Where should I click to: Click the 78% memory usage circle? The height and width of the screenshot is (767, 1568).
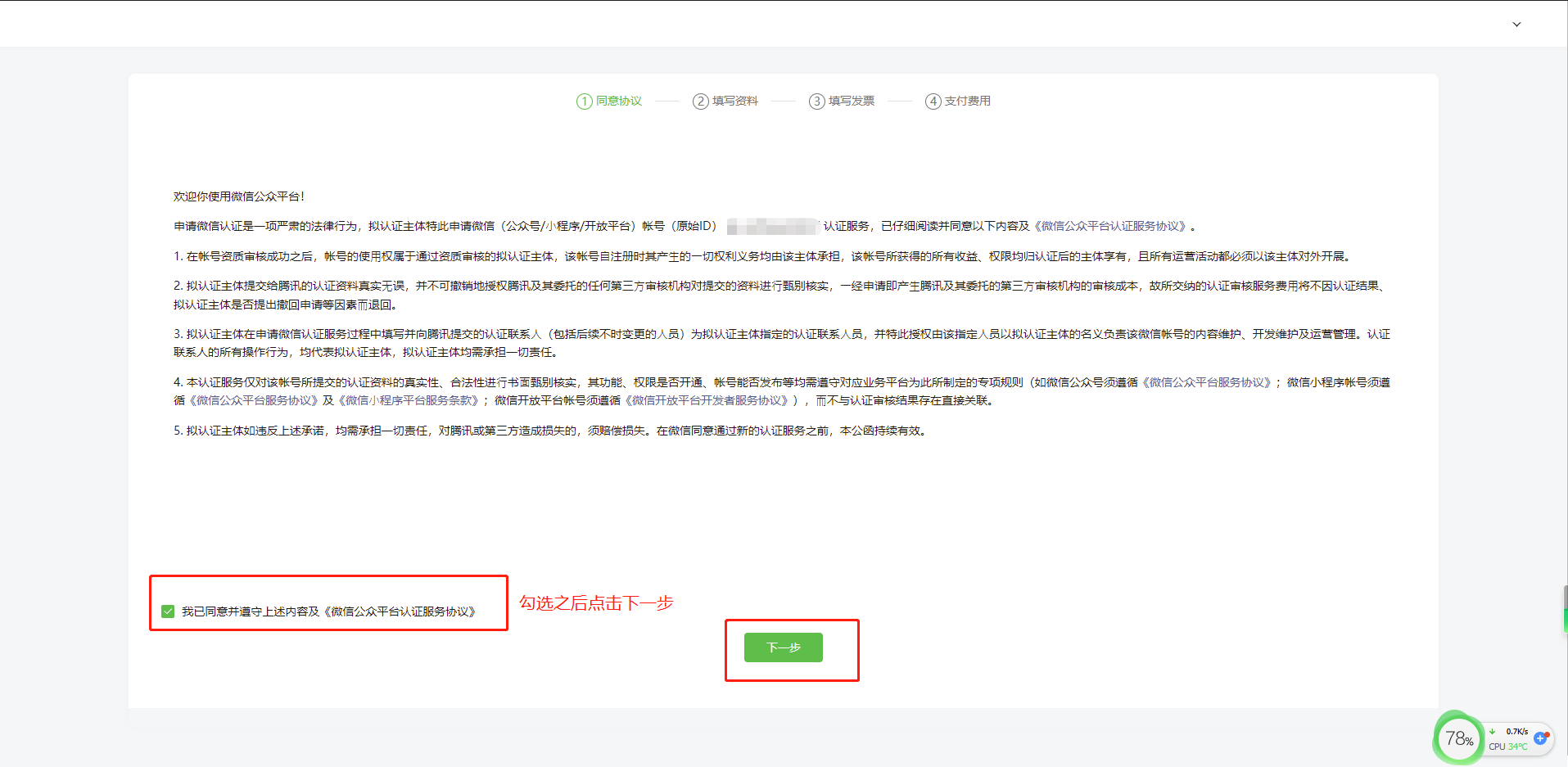click(x=1458, y=739)
